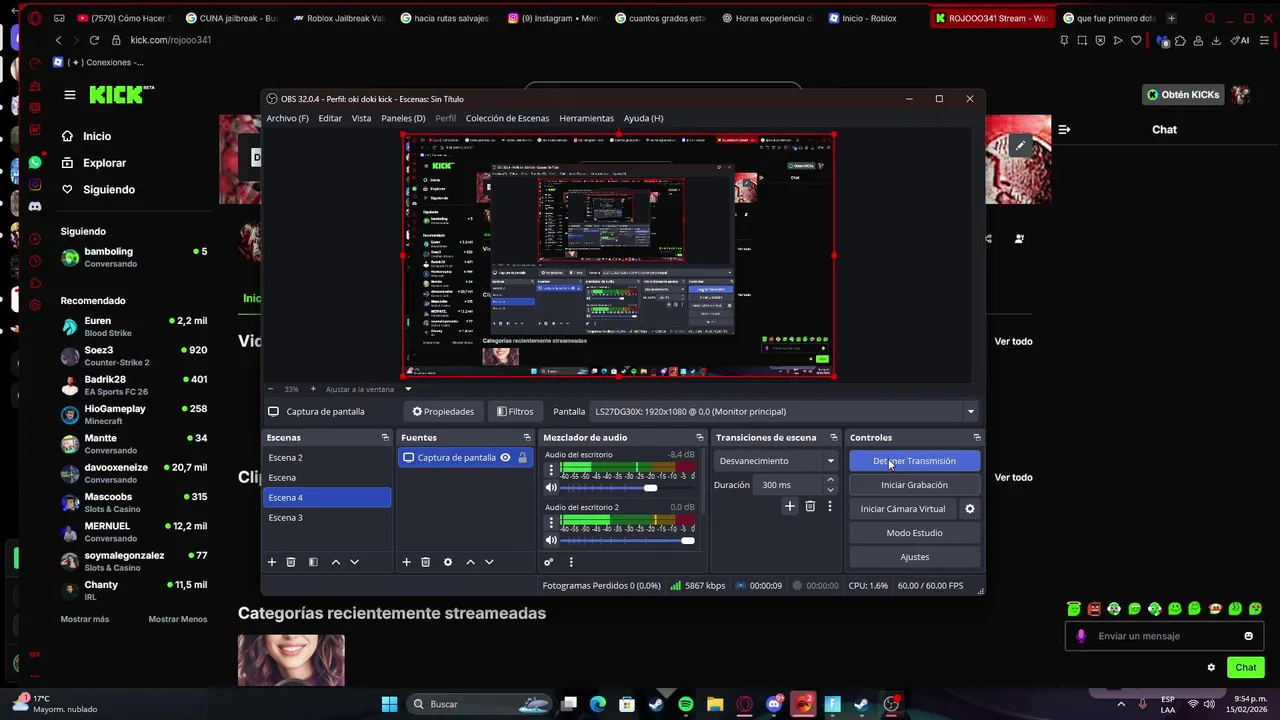Viewport: 1280px width, 720px height.
Task: Open OBS Ajustes settings button
Action: click(x=914, y=557)
